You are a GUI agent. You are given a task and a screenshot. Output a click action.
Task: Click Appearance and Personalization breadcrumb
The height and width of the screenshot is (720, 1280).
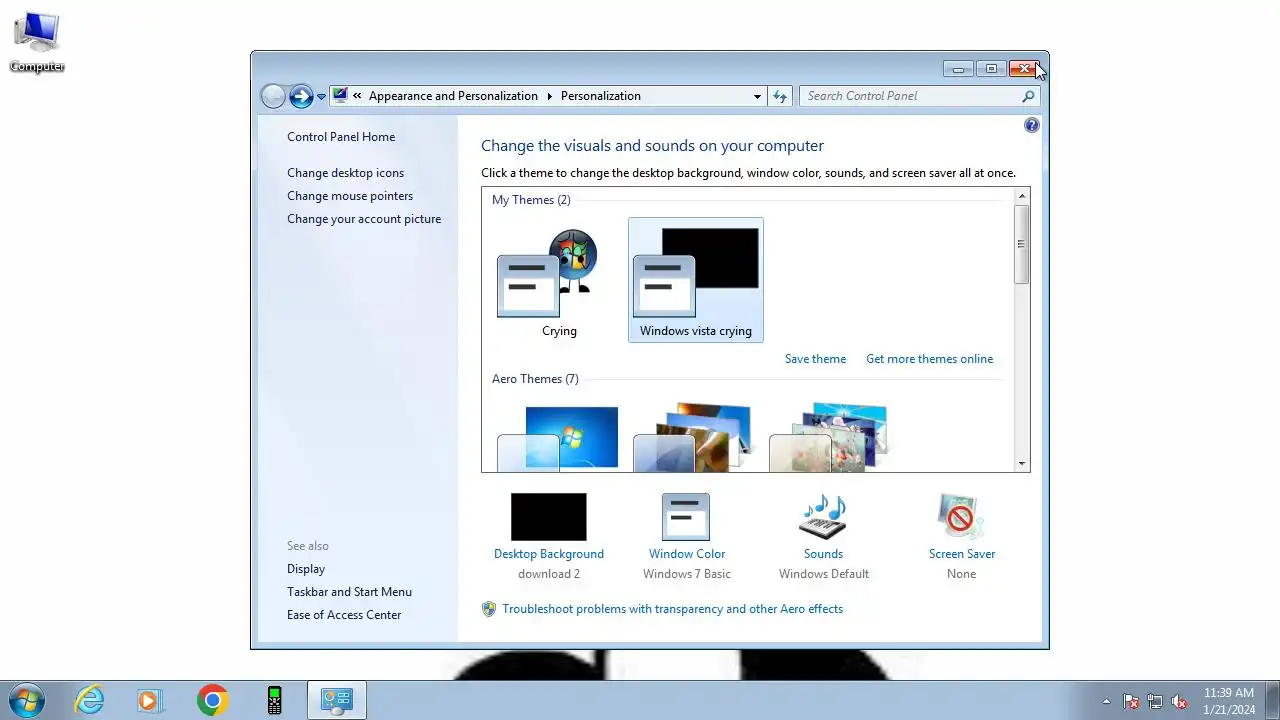click(453, 96)
